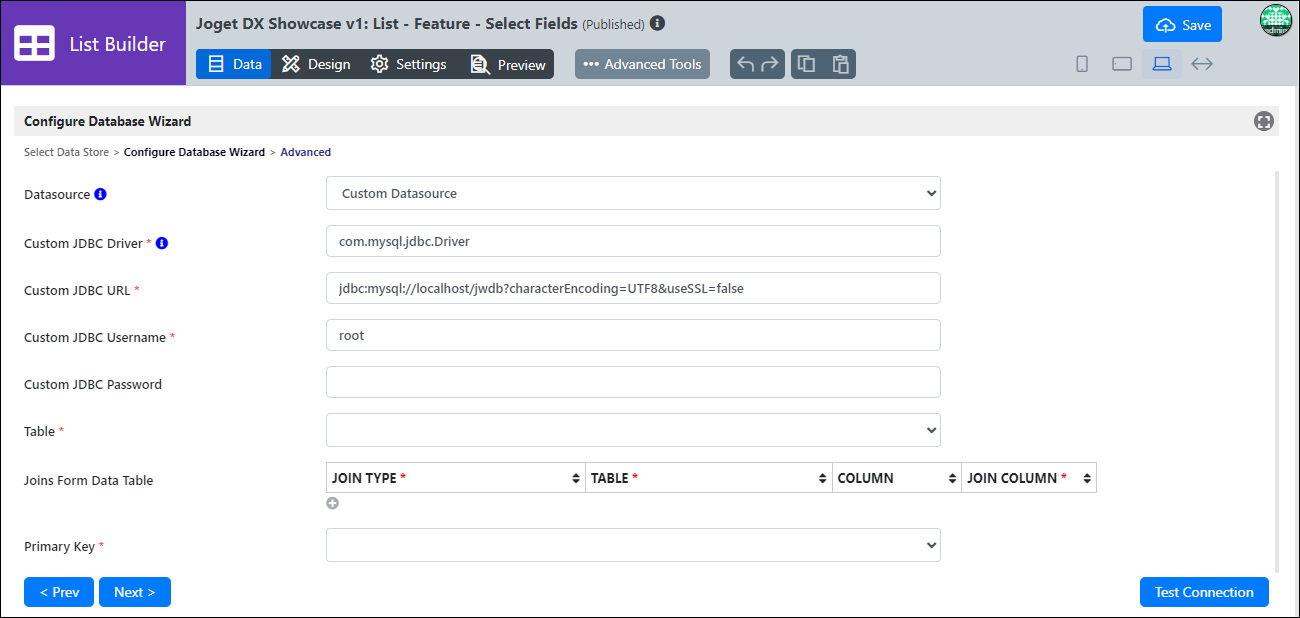Click the Datasource info icon
The height and width of the screenshot is (618, 1300).
[100, 194]
